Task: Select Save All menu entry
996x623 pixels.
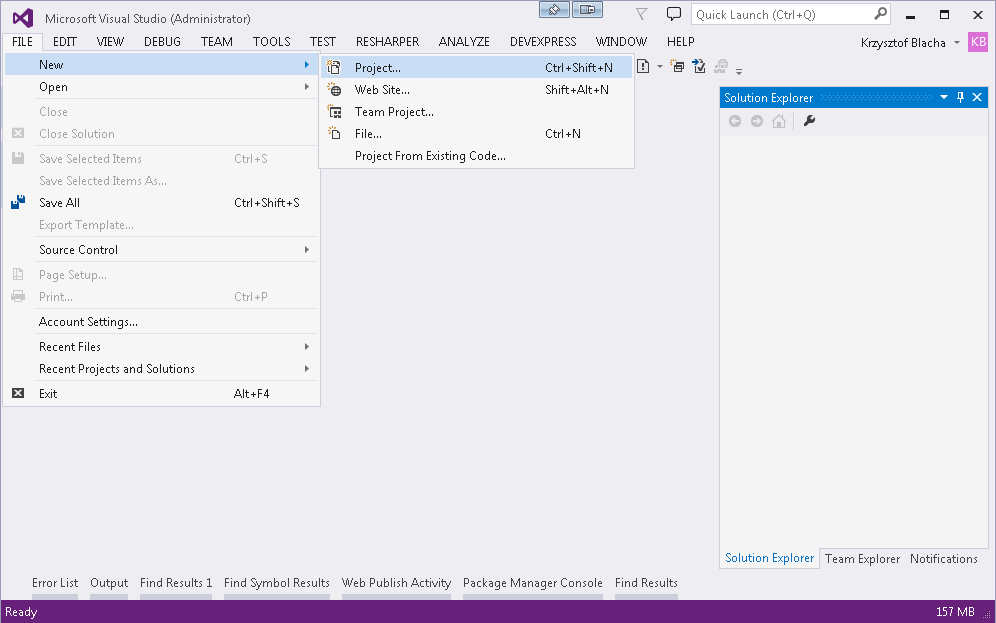Action: (x=161, y=203)
